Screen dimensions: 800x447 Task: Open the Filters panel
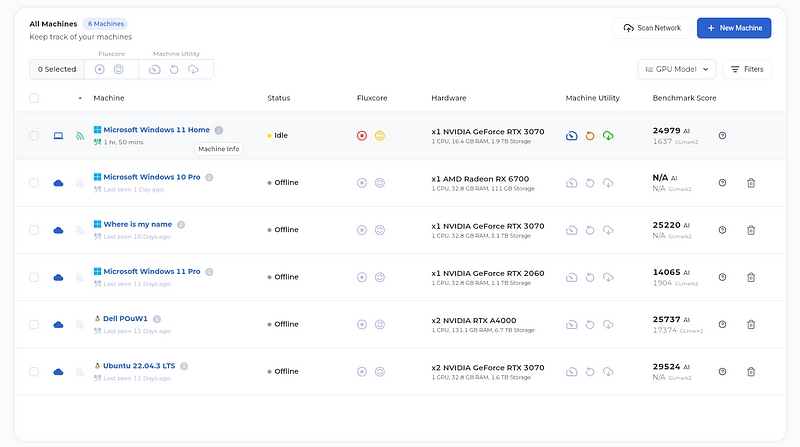pos(747,69)
